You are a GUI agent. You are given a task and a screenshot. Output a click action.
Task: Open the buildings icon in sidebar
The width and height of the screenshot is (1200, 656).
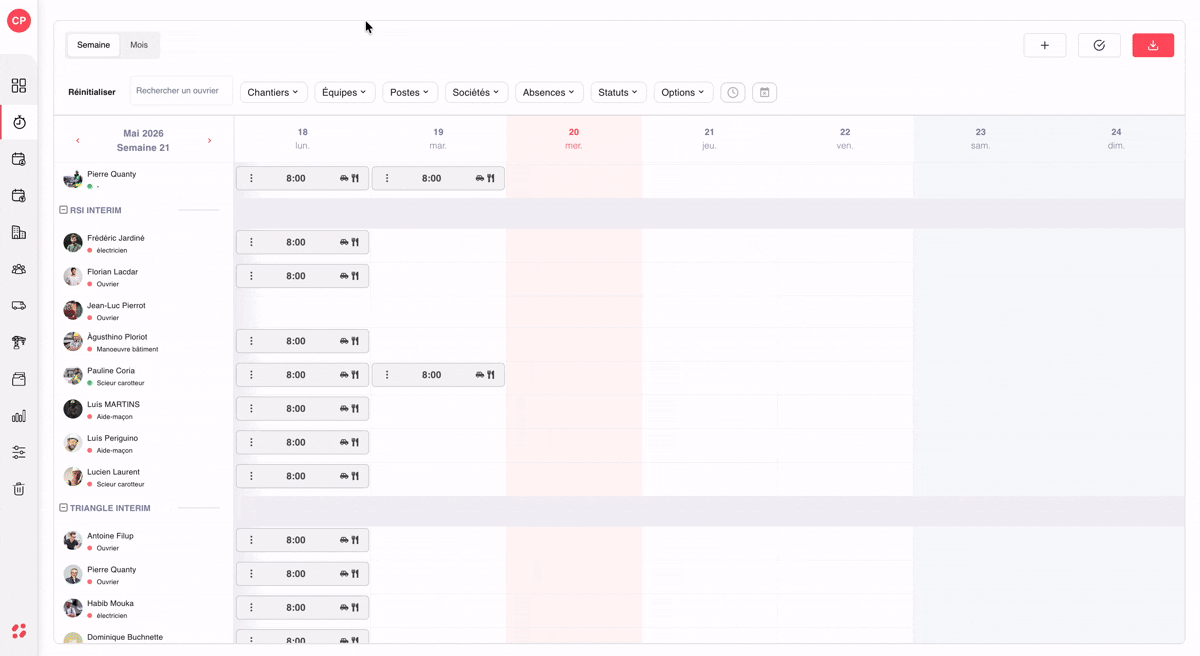pos(19,232)
